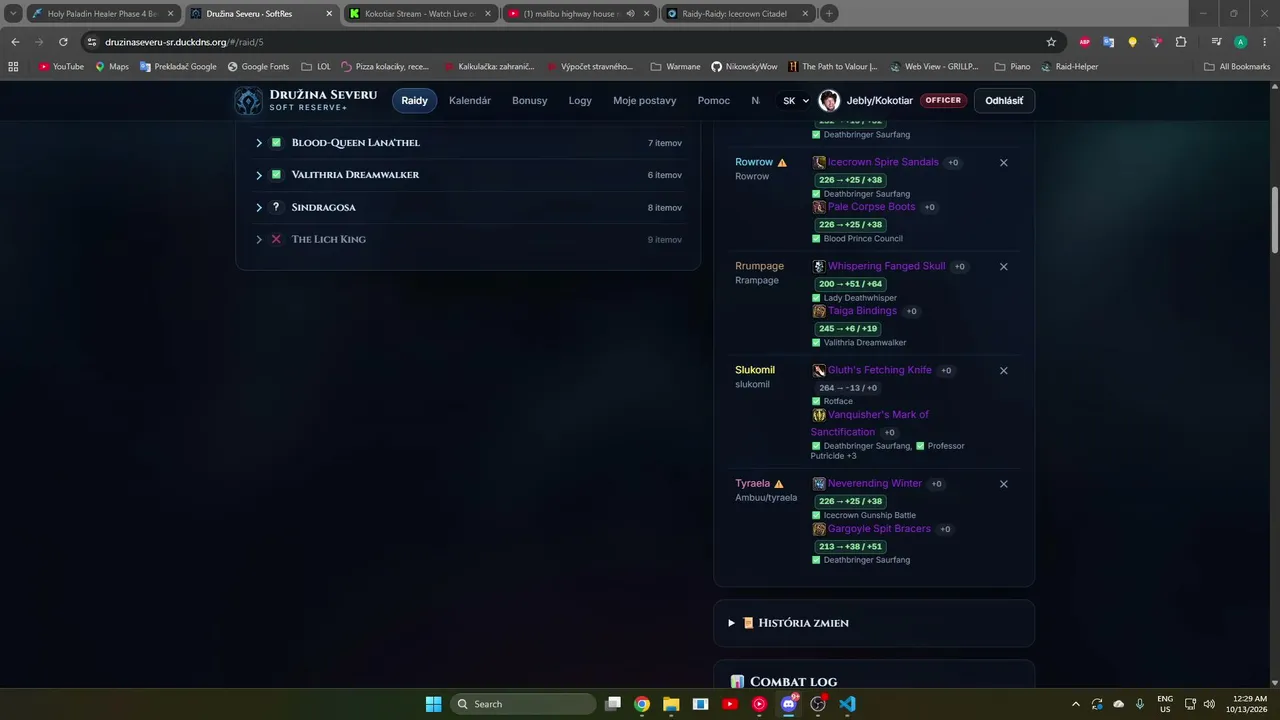Click the Gluth's Fetching Knife item icon
The image size is (1280, 720).
[819, 370]
